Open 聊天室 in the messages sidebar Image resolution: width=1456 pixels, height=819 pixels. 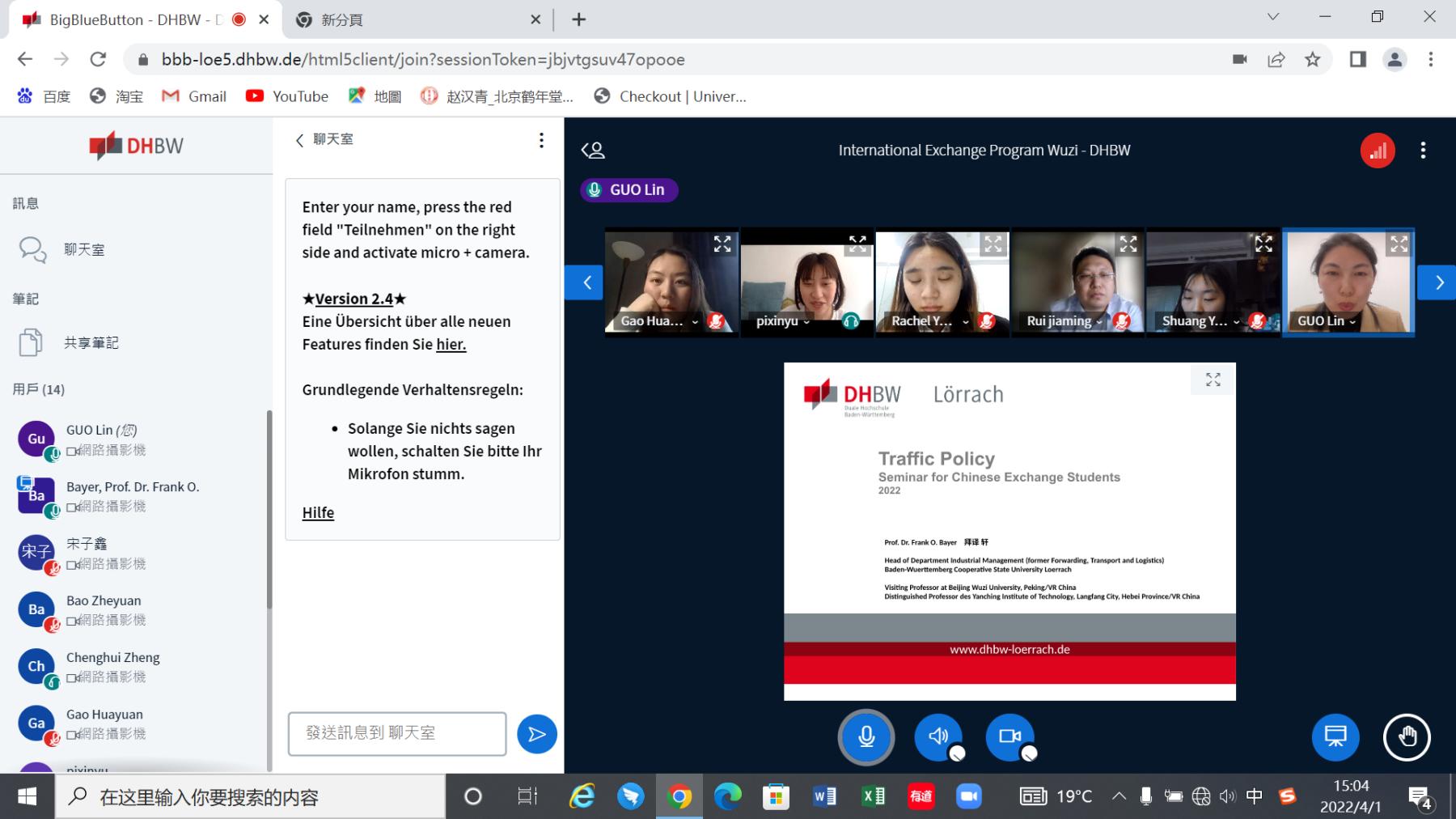click(x=84, y=250)
